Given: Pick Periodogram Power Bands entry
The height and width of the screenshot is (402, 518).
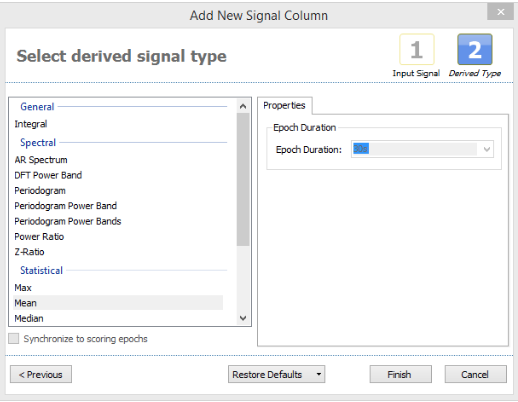Looking at the screenshot, I should pyautogui.click(x=118, y=221).
